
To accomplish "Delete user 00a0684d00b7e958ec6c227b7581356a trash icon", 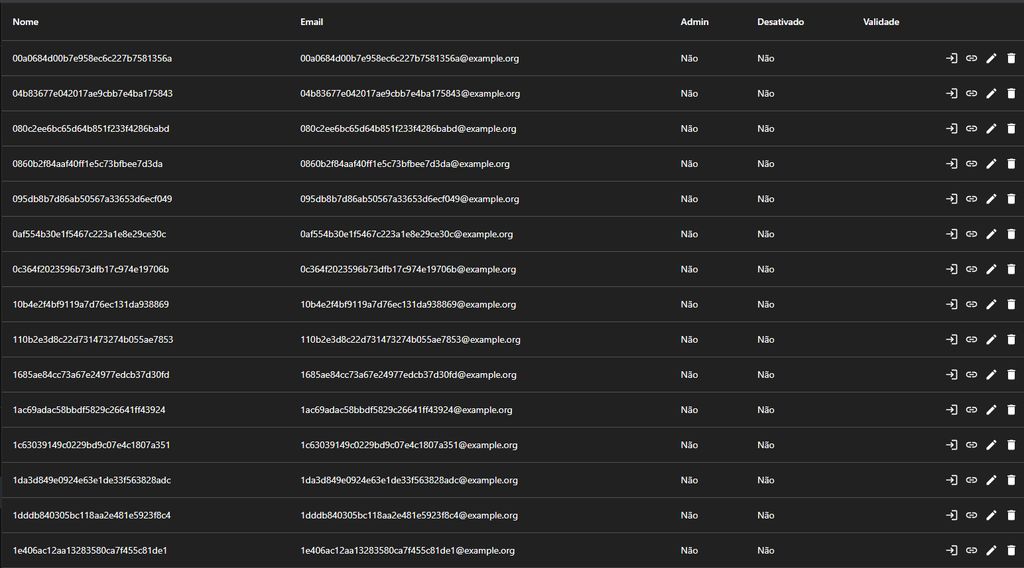I will pyautogui.click(x=1011, y=58).
